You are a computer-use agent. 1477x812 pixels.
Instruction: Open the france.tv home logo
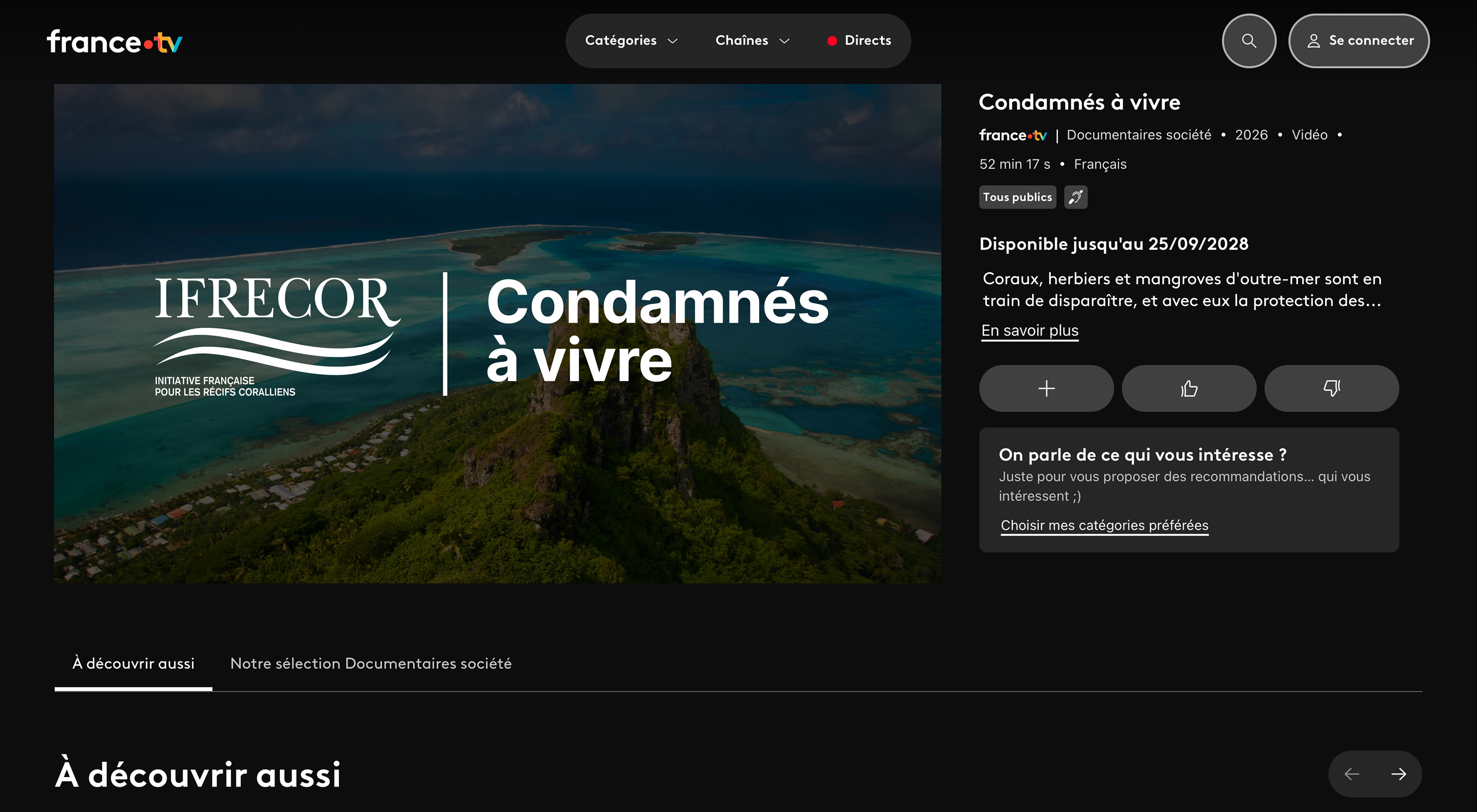(x=115, y=41)
